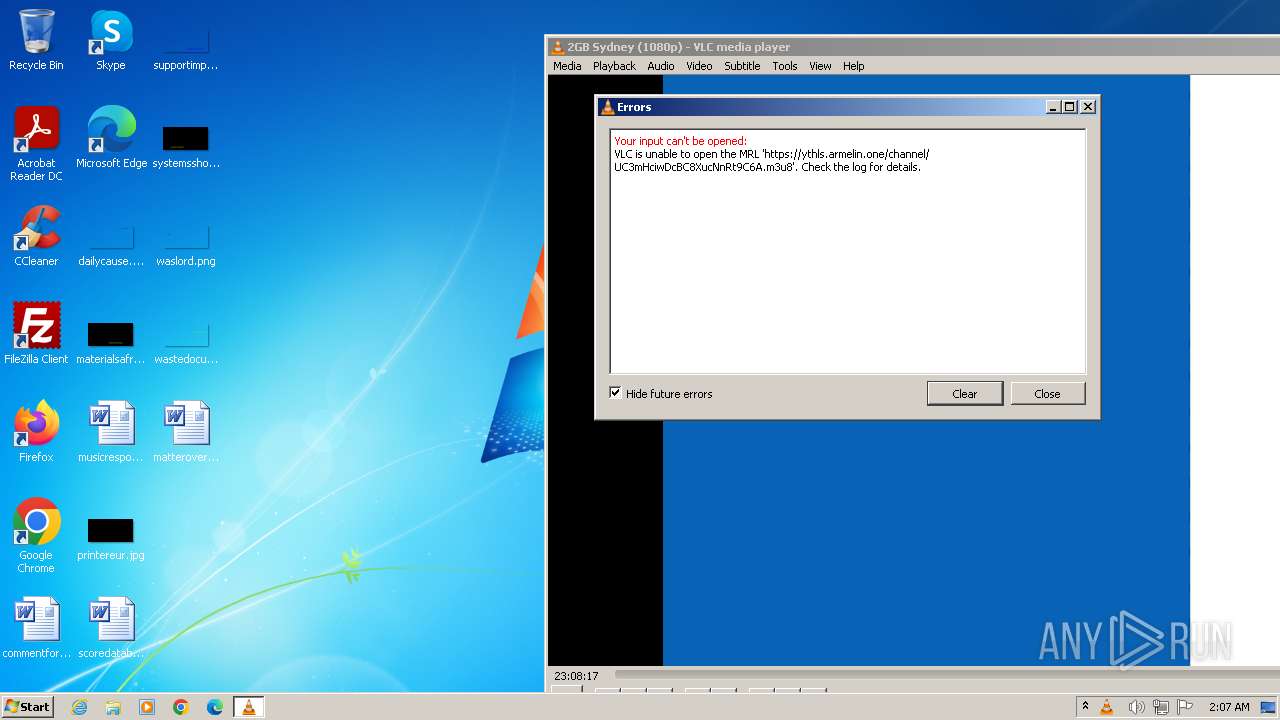Open VLC Media menu
The width and height of the screenshot is (1280, 720).
pos(567,66)
